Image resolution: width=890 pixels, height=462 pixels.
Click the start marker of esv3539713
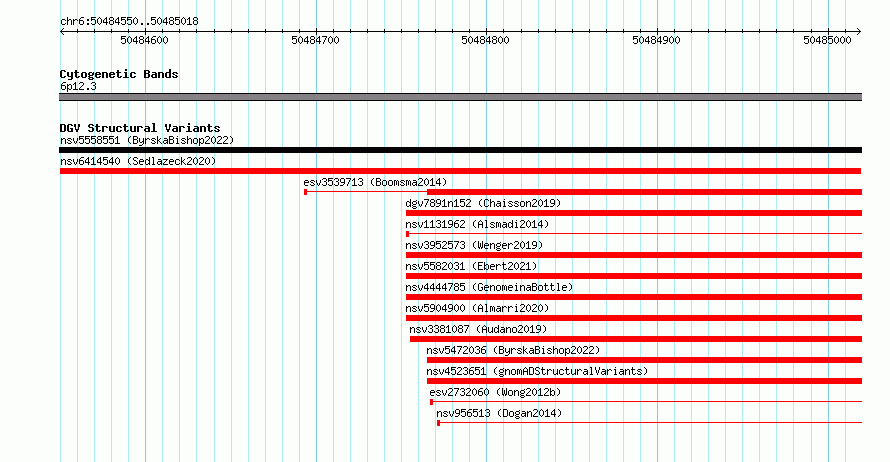click(x=305, y=192)
